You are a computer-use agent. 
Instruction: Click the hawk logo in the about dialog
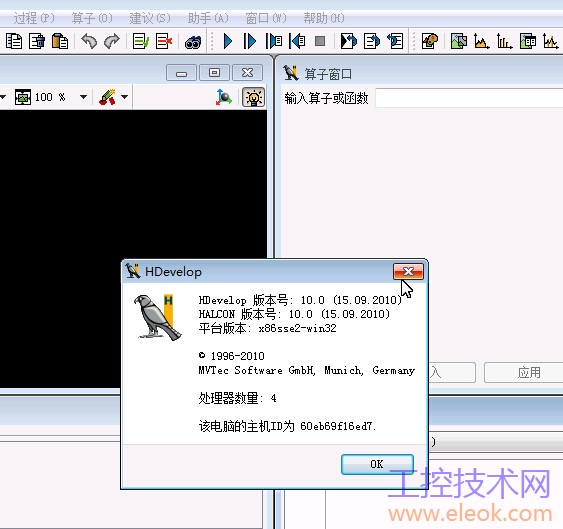[x=158, y=317]
